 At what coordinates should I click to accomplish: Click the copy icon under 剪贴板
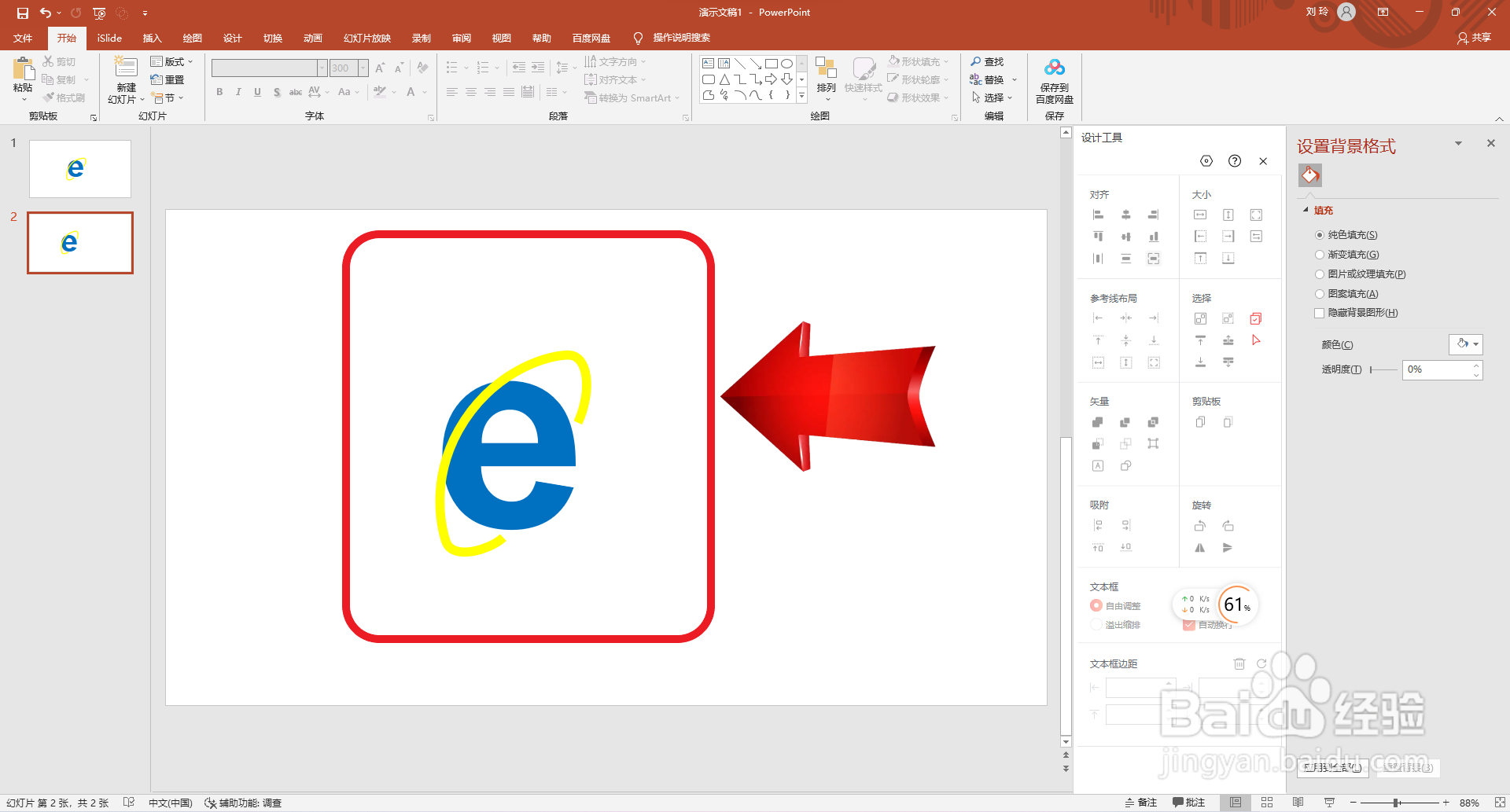1200,422
